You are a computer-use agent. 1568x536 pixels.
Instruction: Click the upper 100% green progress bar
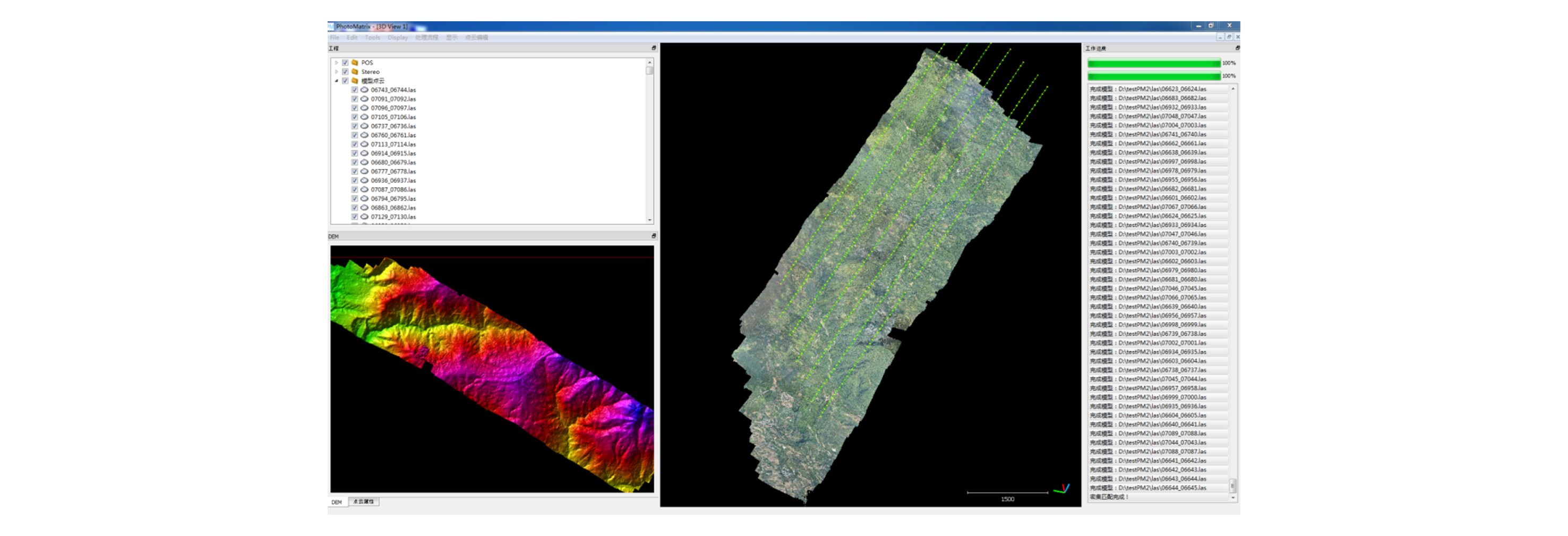(x=1154, y=63)
